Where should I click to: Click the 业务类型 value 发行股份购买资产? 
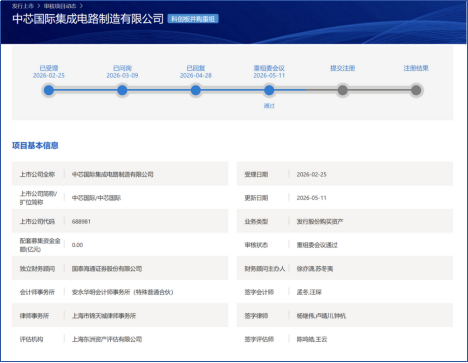(x=320, y=221)
